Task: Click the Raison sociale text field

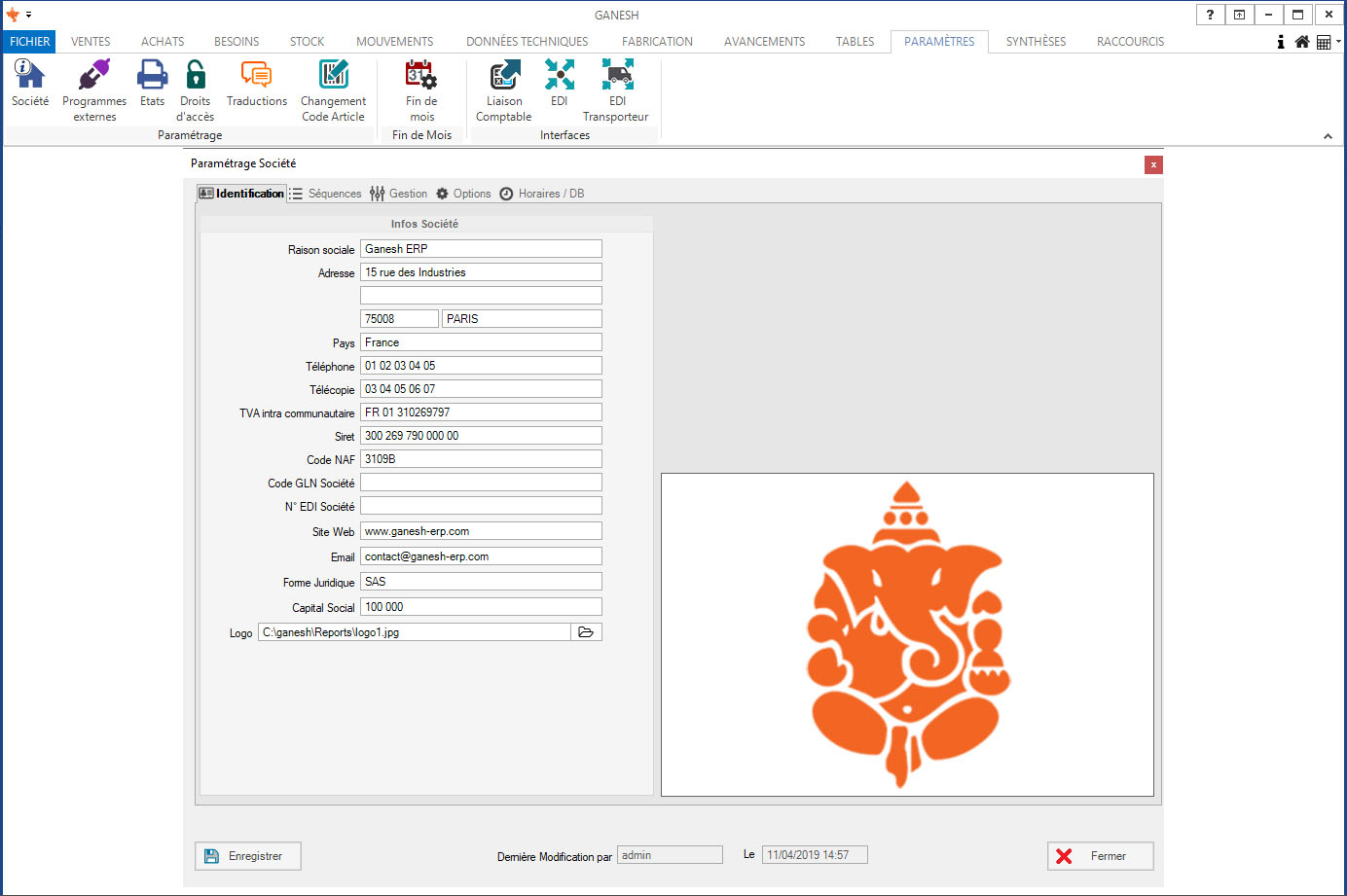Action: tap(481, 249)
